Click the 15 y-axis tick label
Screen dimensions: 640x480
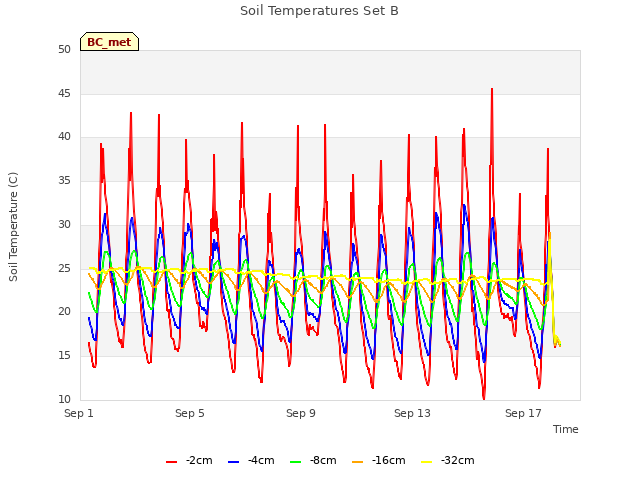click(x=64, y=356)
